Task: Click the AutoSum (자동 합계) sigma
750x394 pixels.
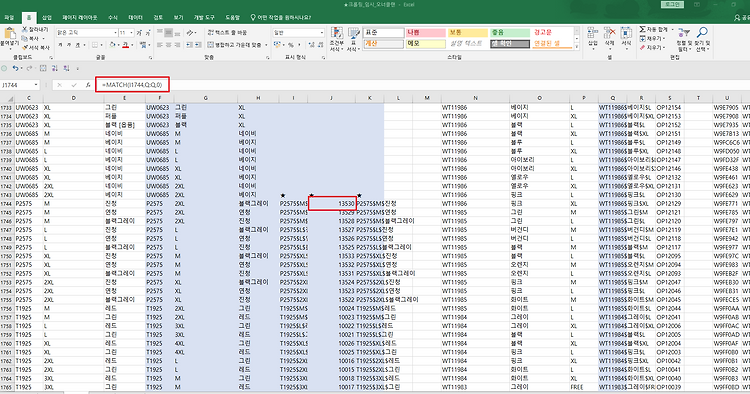Action: tap(642, 30)
